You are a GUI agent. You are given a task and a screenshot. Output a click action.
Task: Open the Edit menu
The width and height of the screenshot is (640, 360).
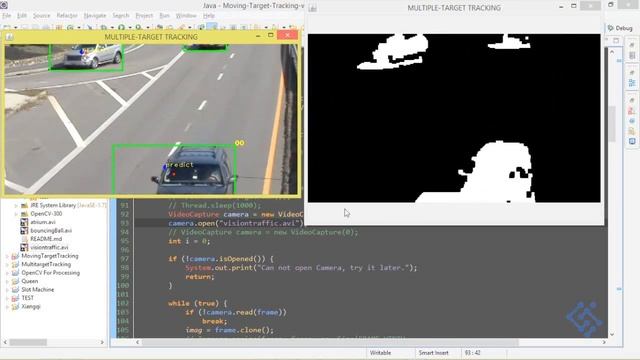22,16
